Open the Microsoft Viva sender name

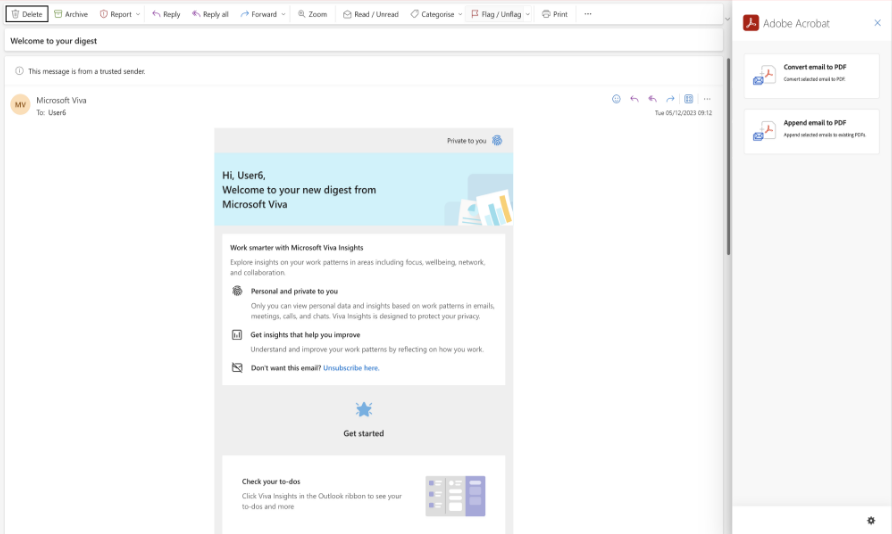[x=61, y=100]
